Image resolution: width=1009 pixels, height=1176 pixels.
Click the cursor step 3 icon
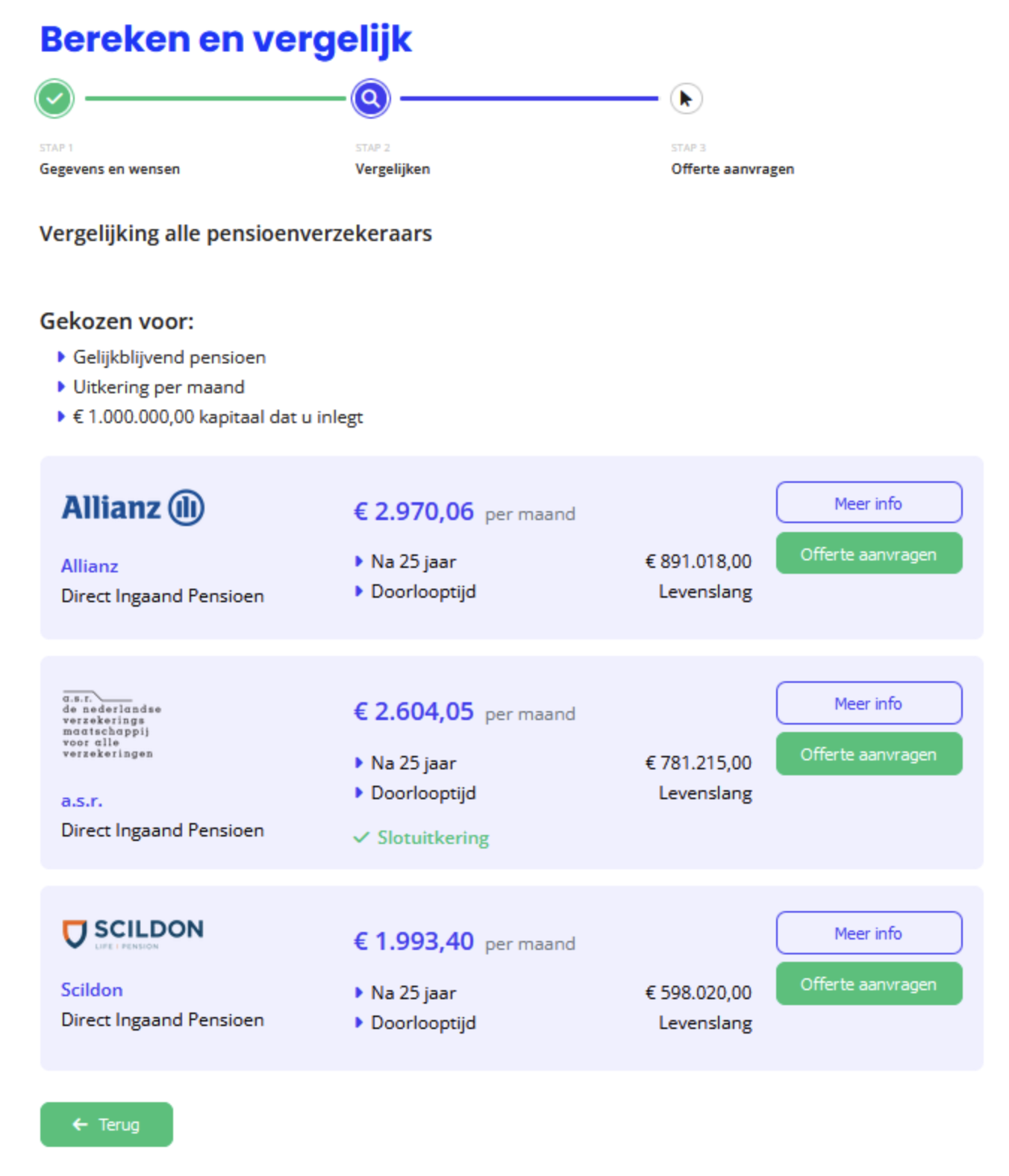click(686, 98)
